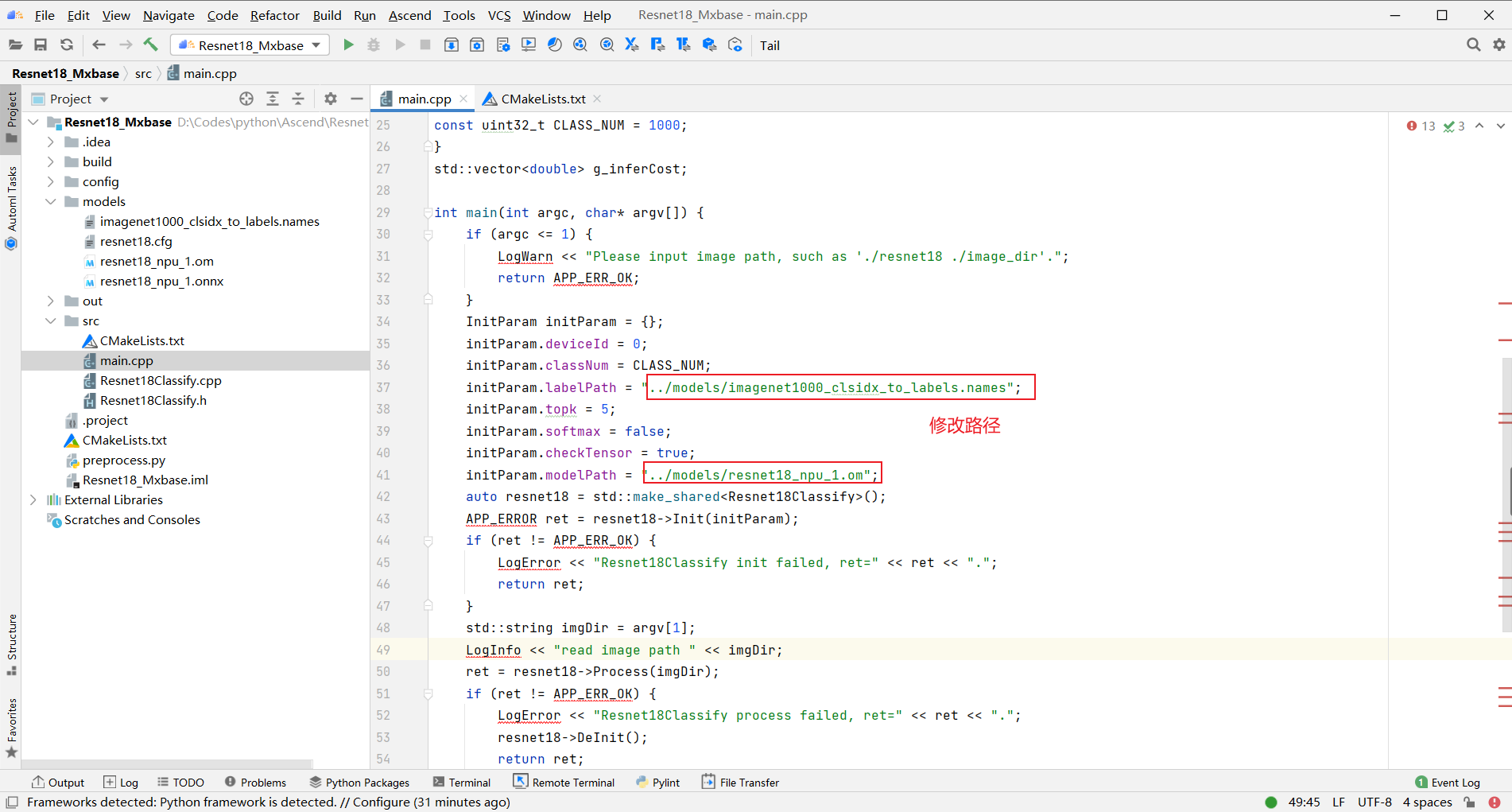Open run configuration Resnet18_Mxbase dropdown

250,45
